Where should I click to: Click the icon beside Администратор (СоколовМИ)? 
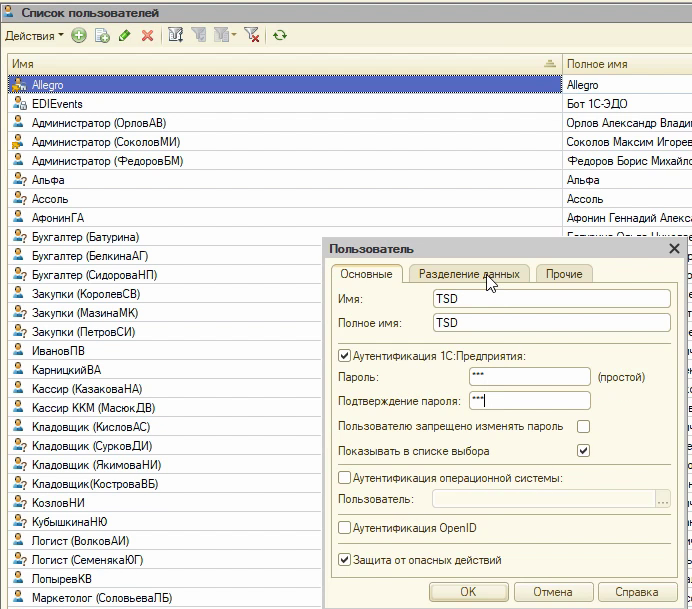(18, 141)
